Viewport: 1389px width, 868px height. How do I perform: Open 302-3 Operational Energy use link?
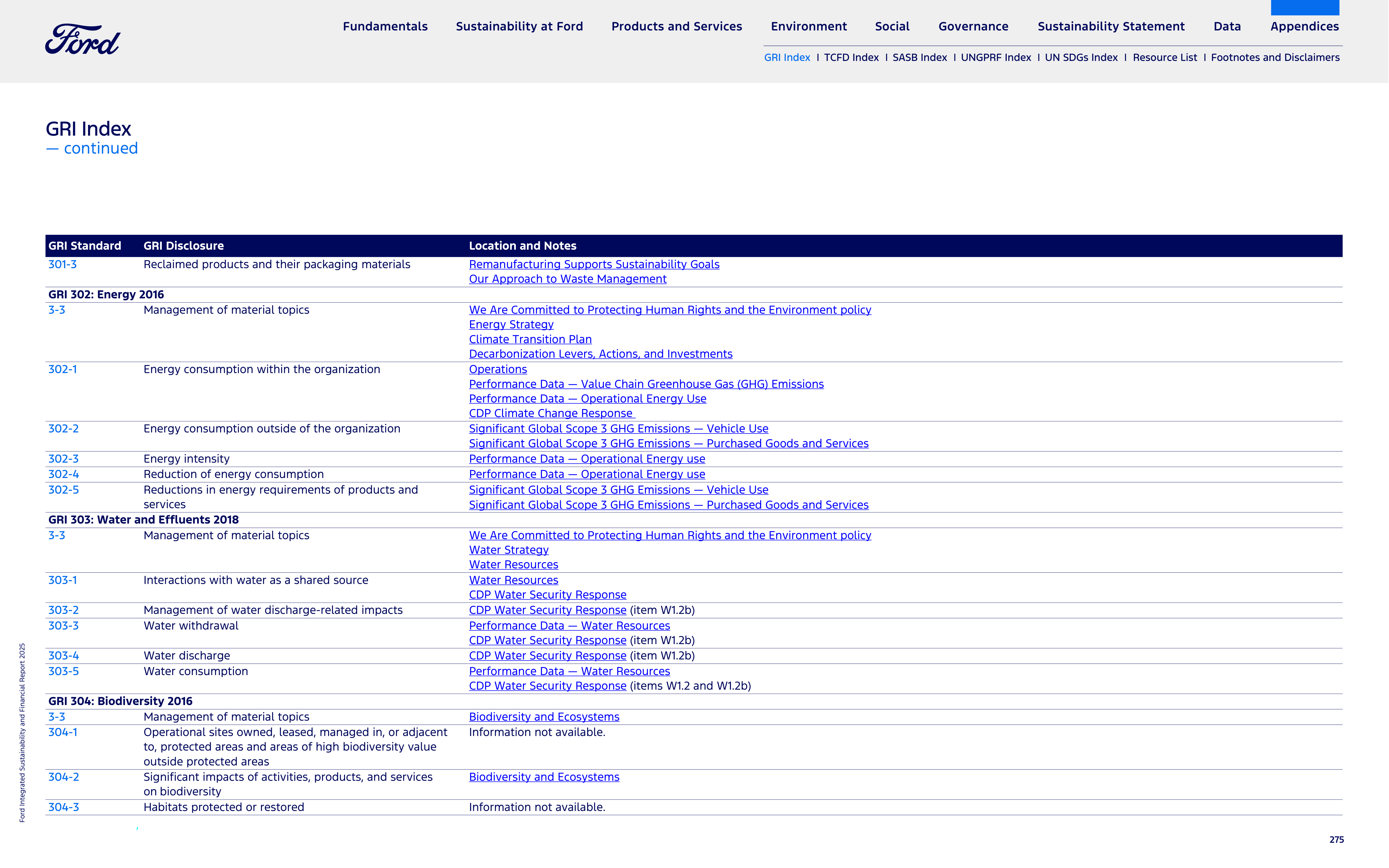(587, 459)
